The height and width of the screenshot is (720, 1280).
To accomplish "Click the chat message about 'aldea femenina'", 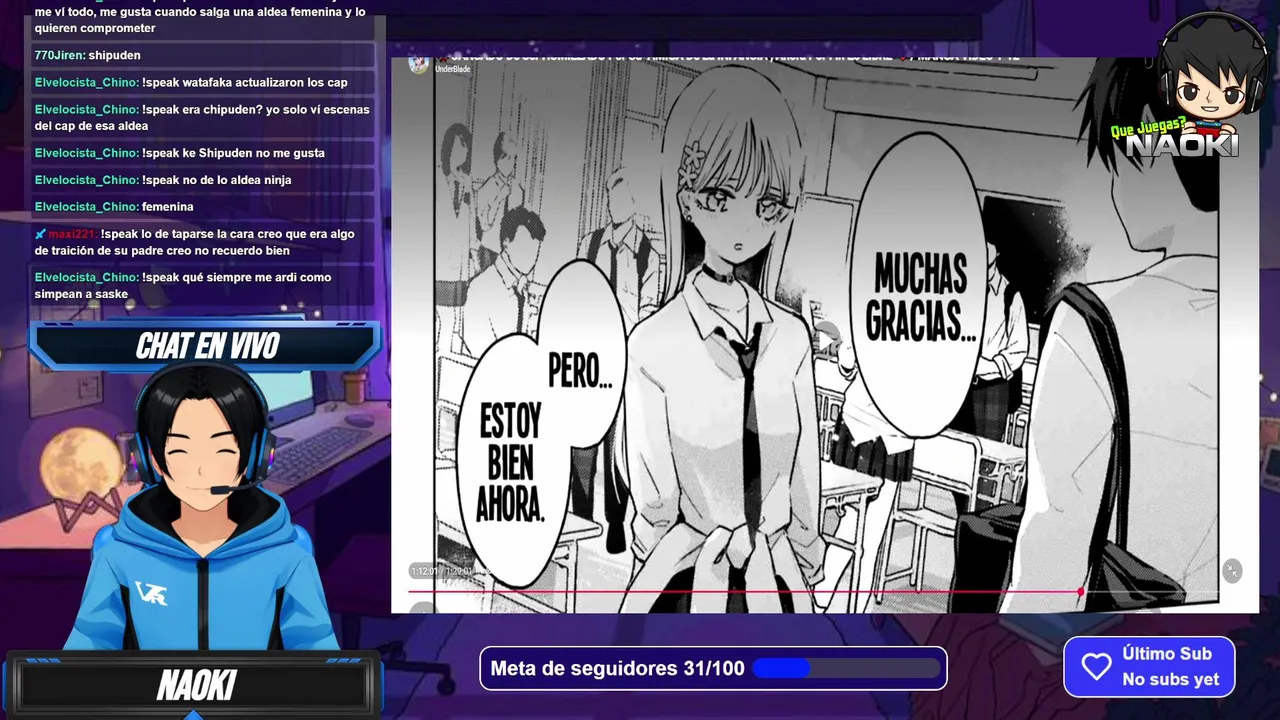I will [204, 20].
